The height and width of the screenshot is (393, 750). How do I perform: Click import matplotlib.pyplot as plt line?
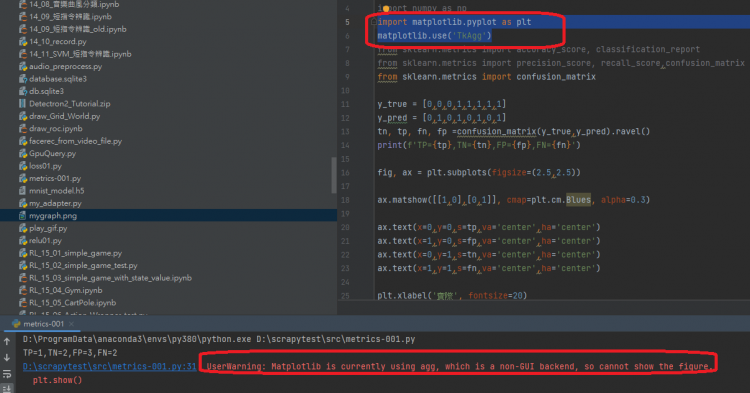coord(454,22)
